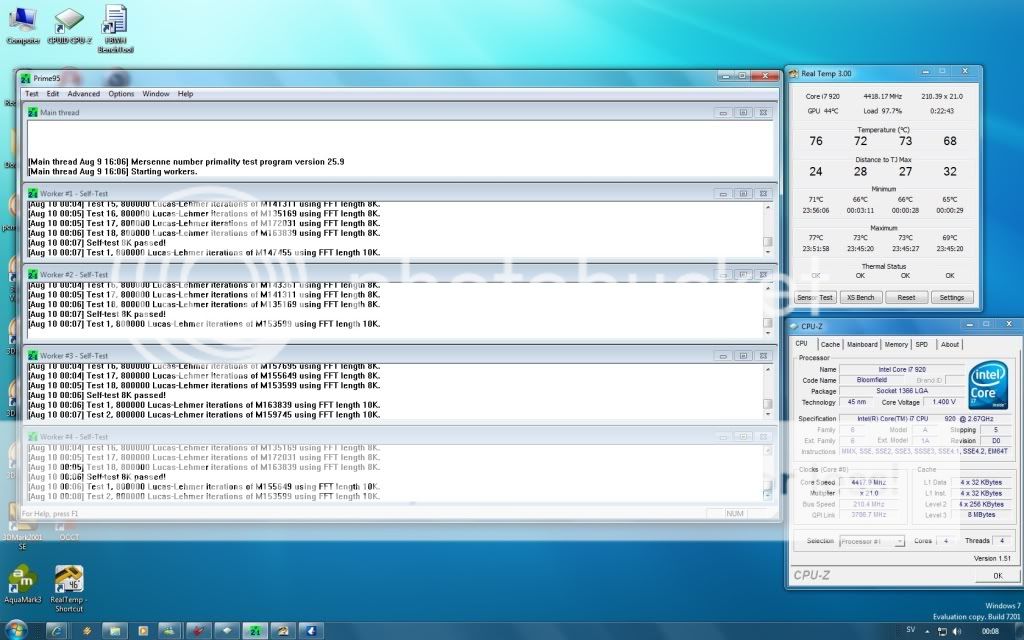Open the CPUID CPU-Z desktop shortcut

coord(69,26)
